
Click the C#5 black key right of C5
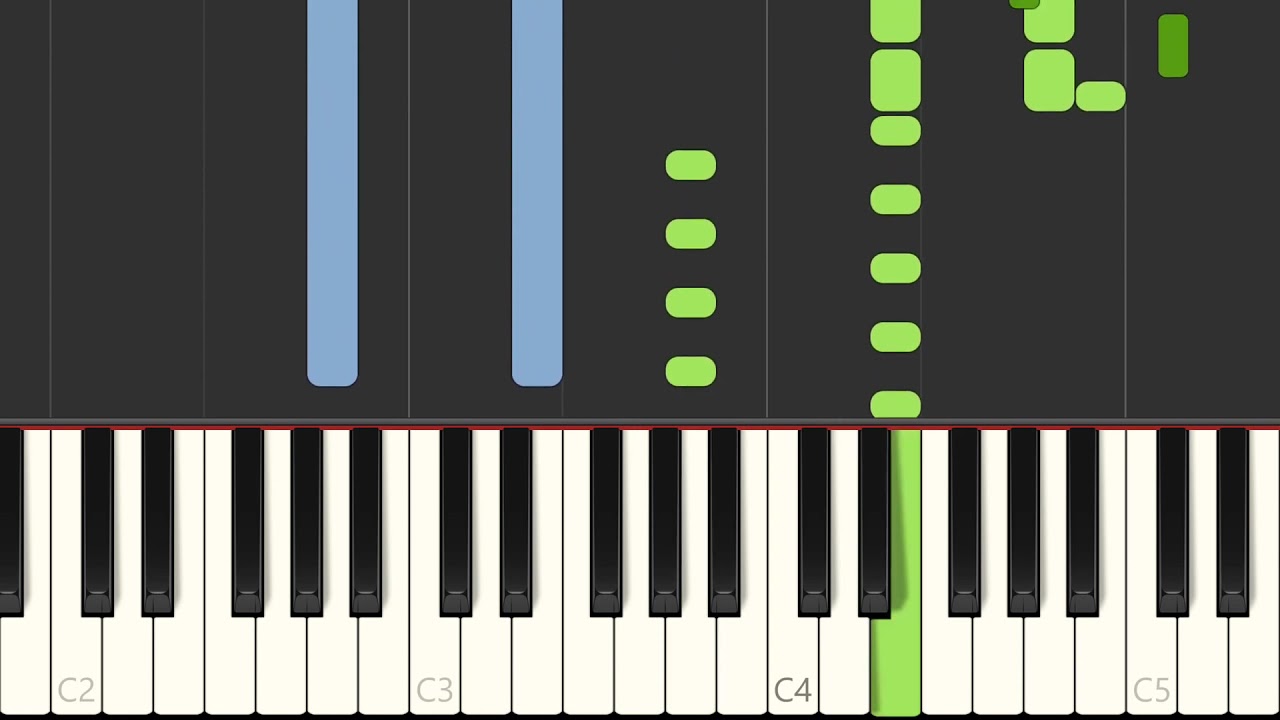tap(1172, 520)
